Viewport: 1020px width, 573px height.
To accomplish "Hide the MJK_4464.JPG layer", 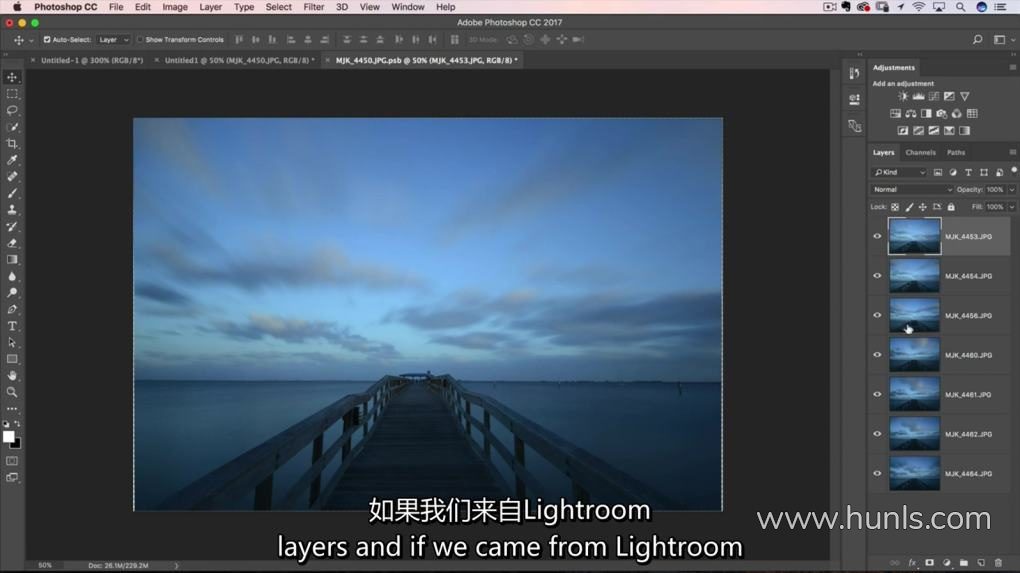I will [877, 473].
